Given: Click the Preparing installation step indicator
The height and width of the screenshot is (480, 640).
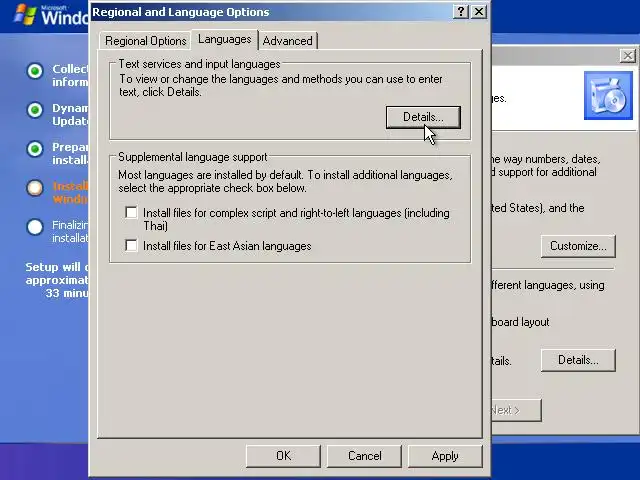Looking at the screenshot, I should (35, 149).
